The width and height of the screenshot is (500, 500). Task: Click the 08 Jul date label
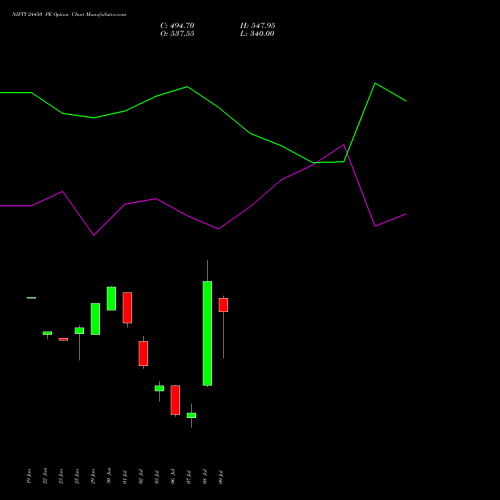(205, 477)
